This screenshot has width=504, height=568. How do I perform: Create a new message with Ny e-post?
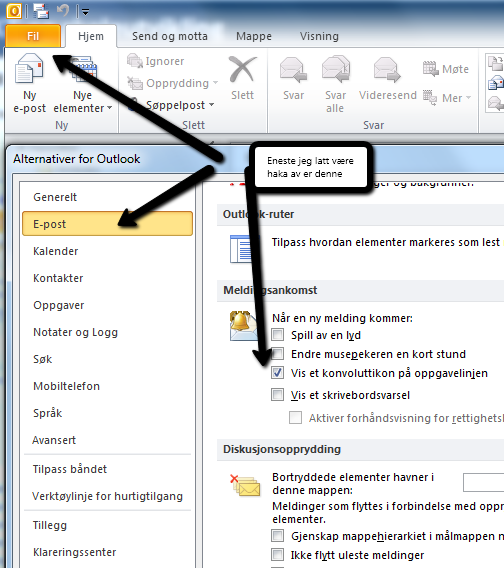29,84
